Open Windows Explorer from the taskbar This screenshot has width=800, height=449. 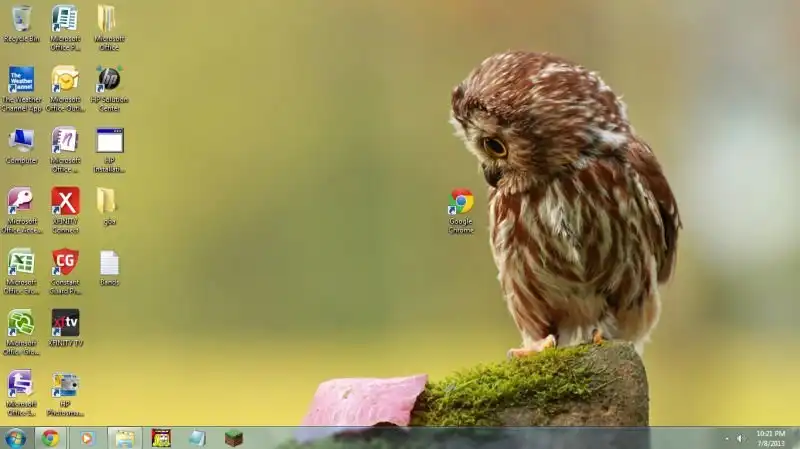coord(124,438)
